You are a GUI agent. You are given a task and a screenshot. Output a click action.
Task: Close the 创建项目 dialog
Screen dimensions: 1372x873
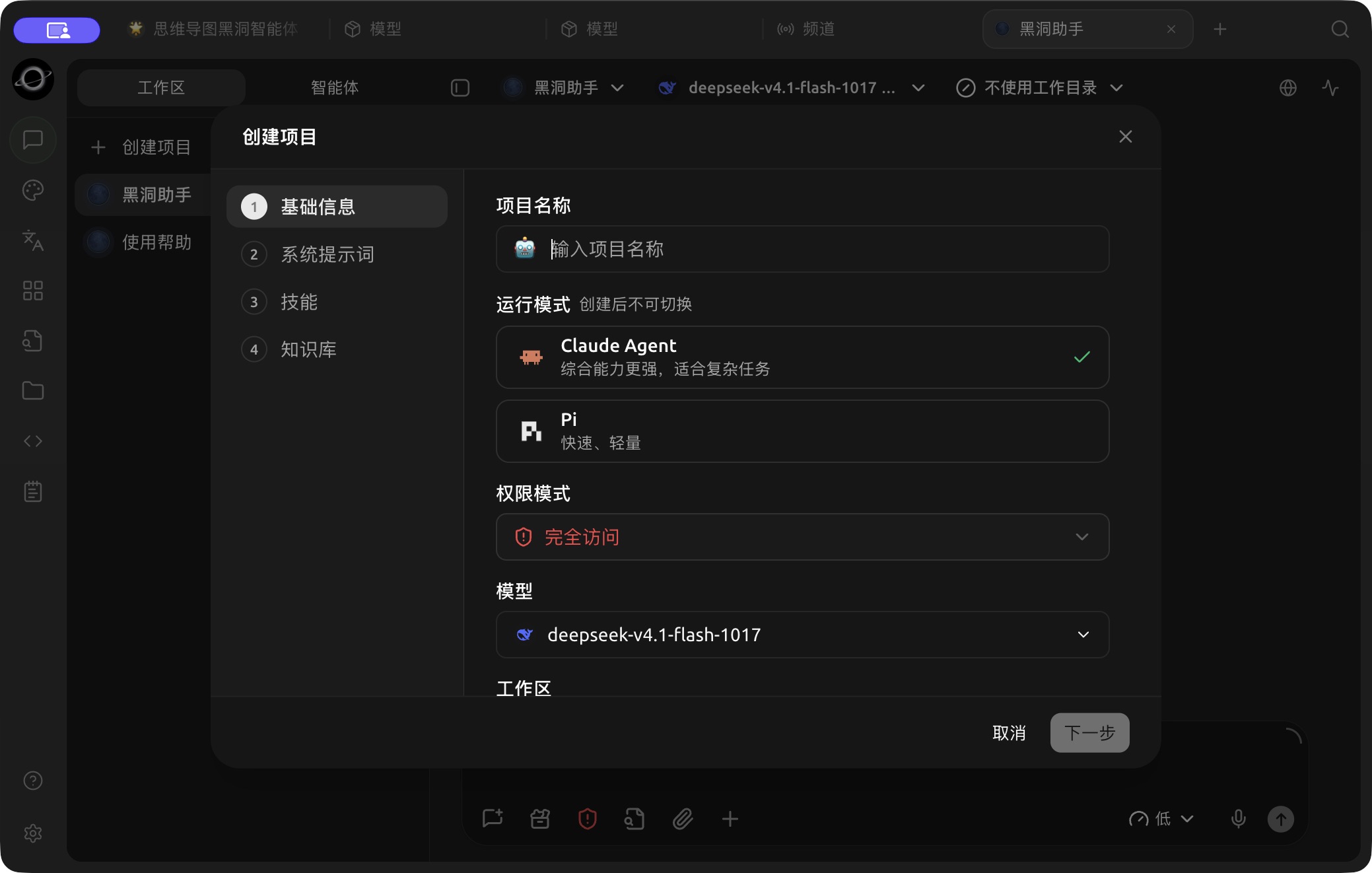pyautogui.click(x=1126, y=137)
